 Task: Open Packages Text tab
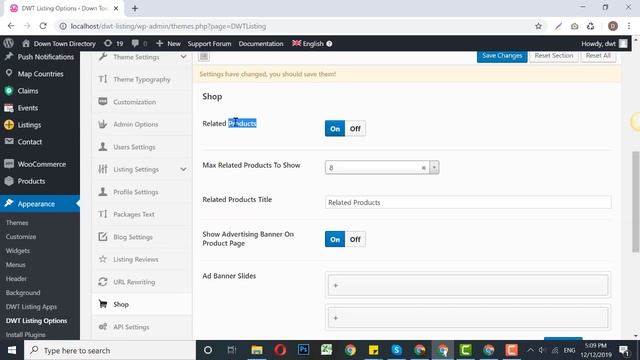(142, 214)
